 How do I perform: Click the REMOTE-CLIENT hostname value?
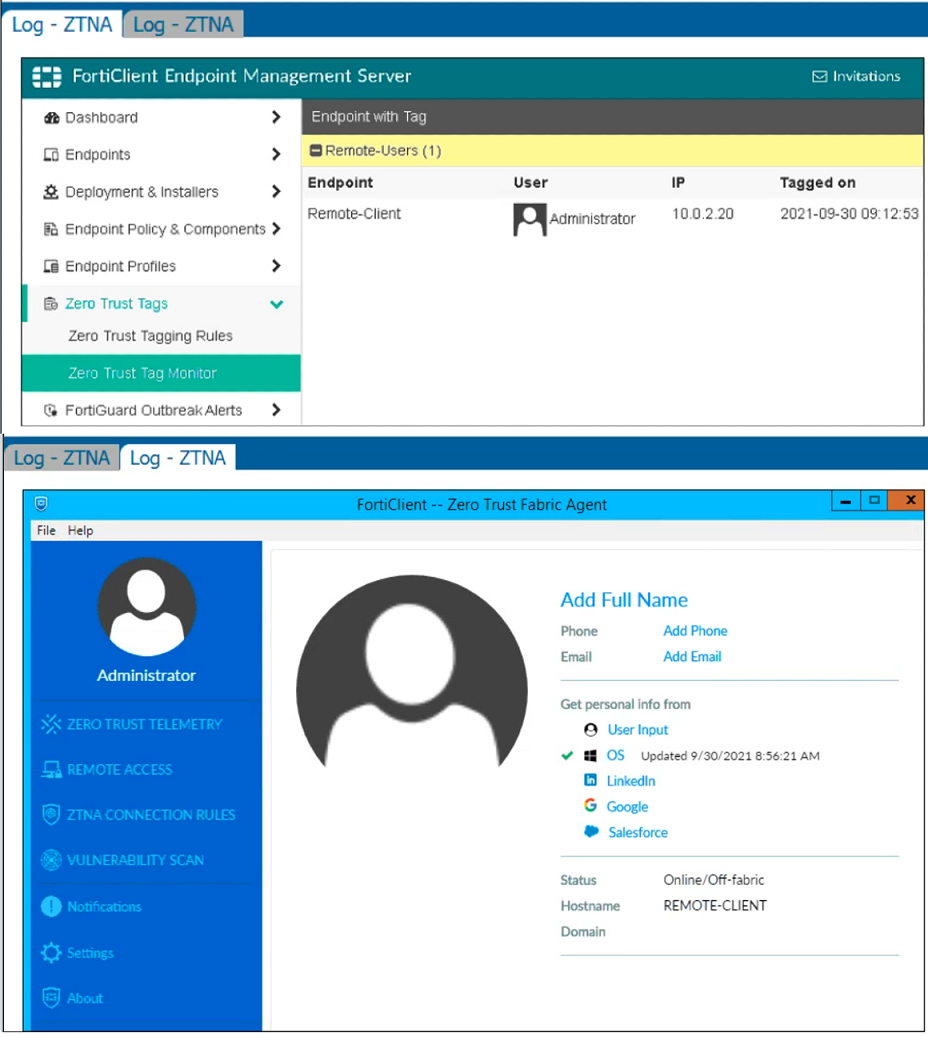click(x=715, y=905)
